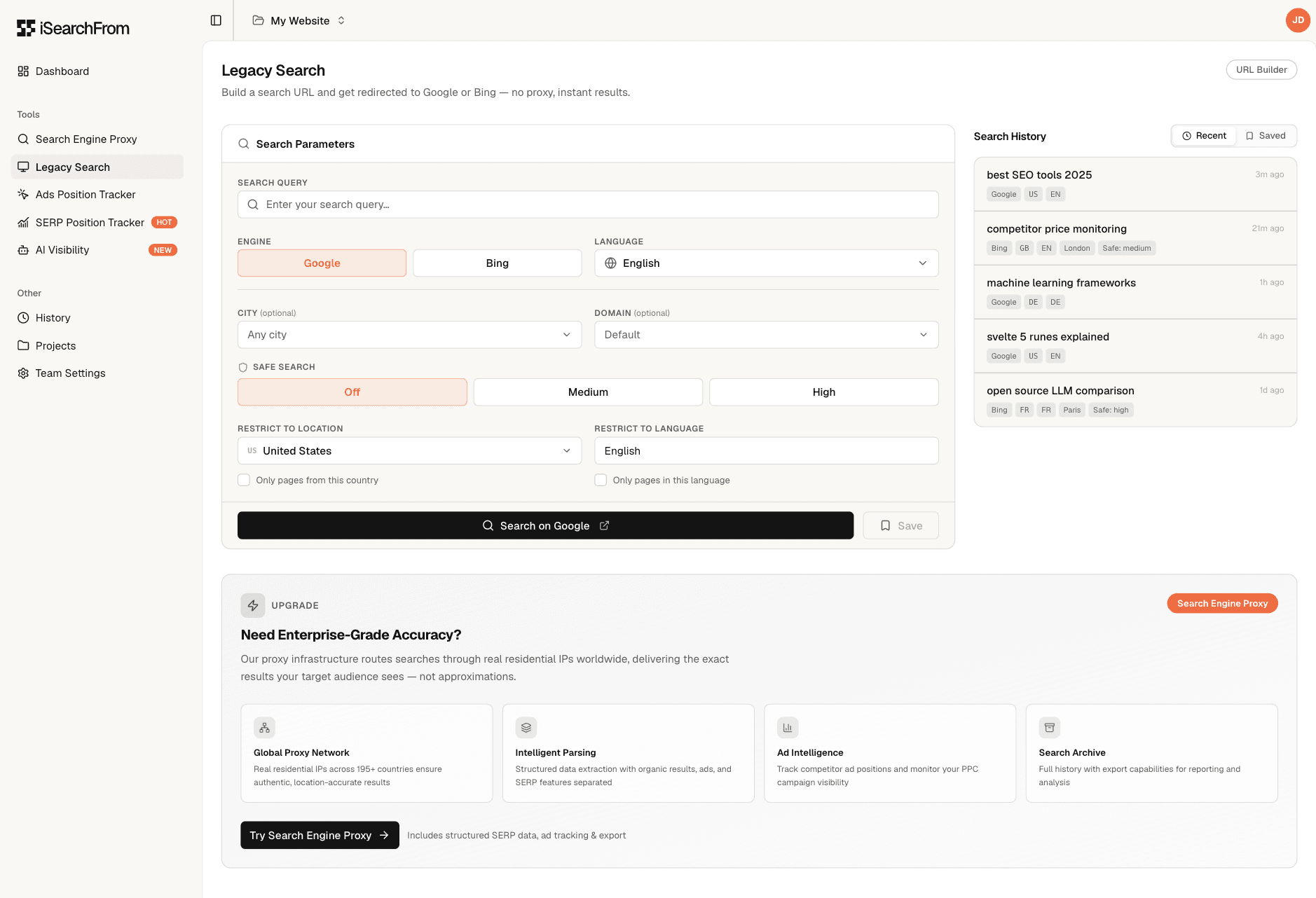Click the Projects folder icon
The image size is (1316, 898).
pyautogui.click(x=23, y=345)
